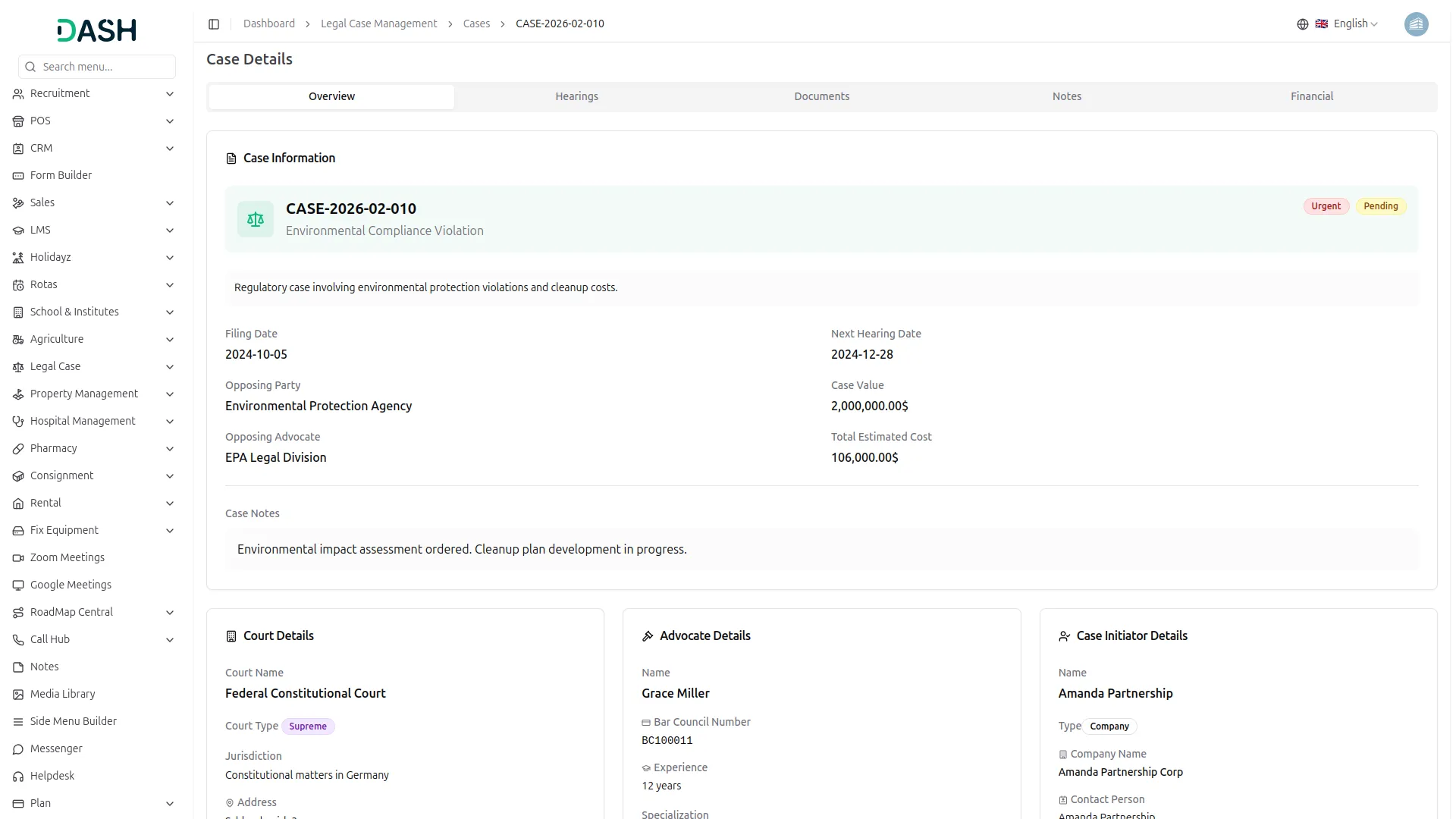Click the Cases breadcrumb link
Screen dimensions: 1456x819
tap(476, 24)
